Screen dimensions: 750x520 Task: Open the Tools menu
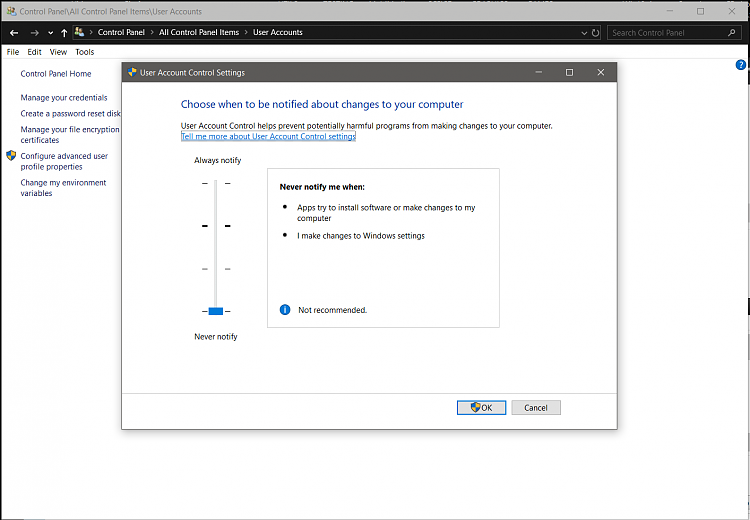pos(85,52)
